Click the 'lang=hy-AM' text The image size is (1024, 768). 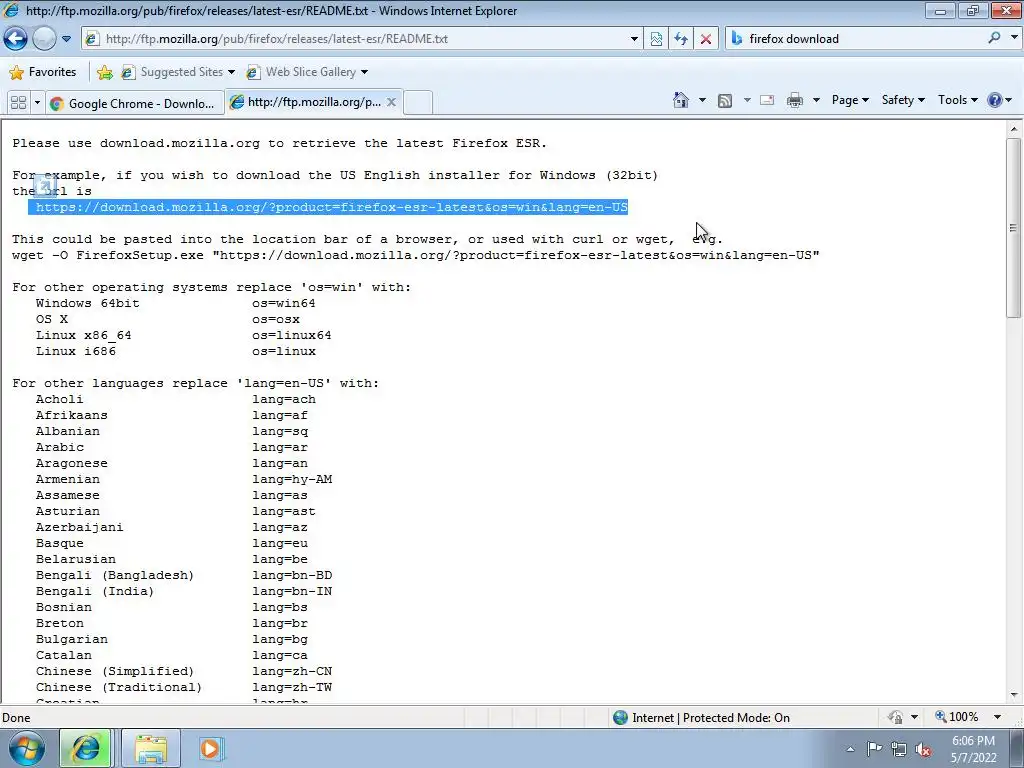(x=292, y=479)
